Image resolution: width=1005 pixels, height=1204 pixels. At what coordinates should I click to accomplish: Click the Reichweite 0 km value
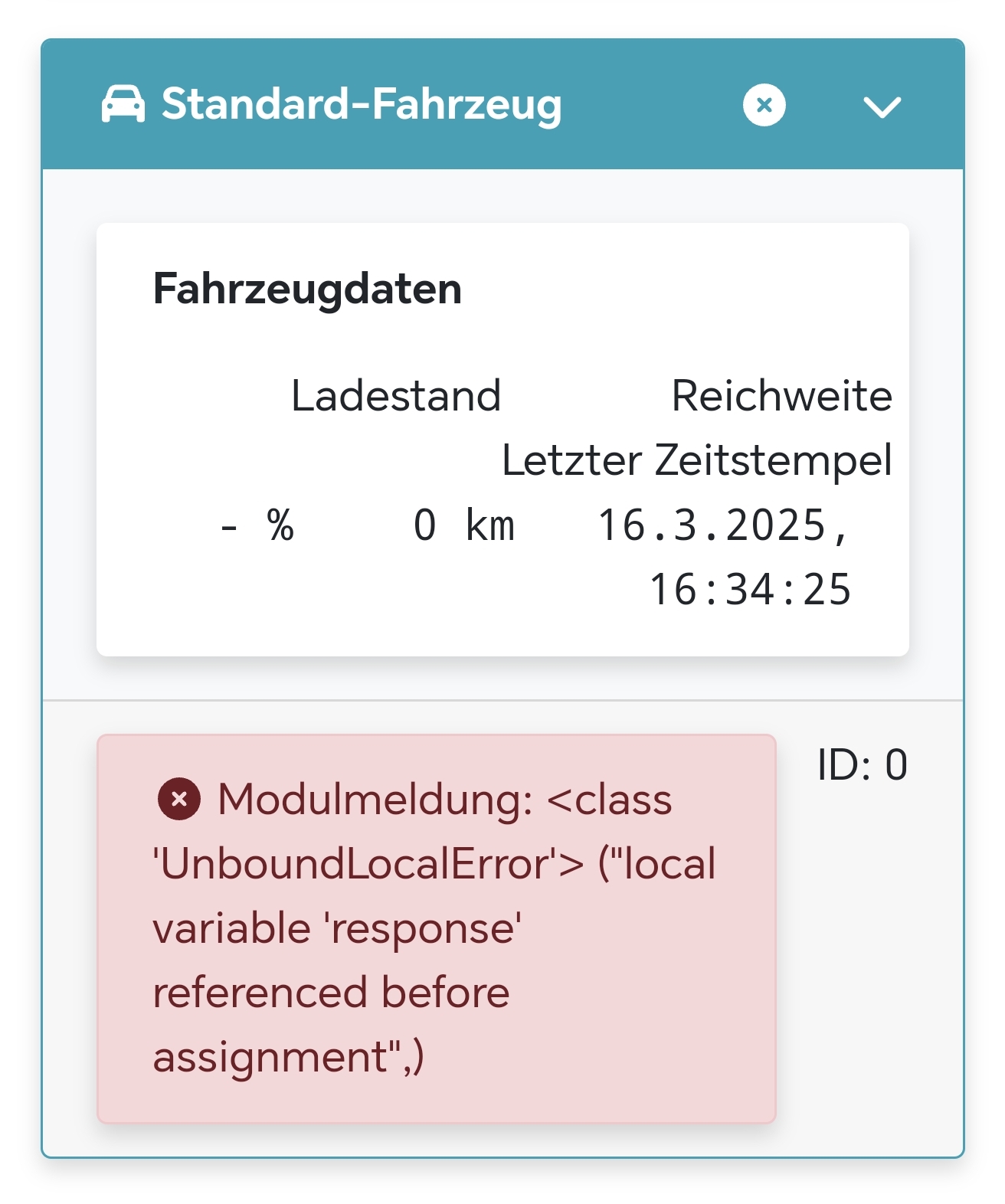[463, 525]
